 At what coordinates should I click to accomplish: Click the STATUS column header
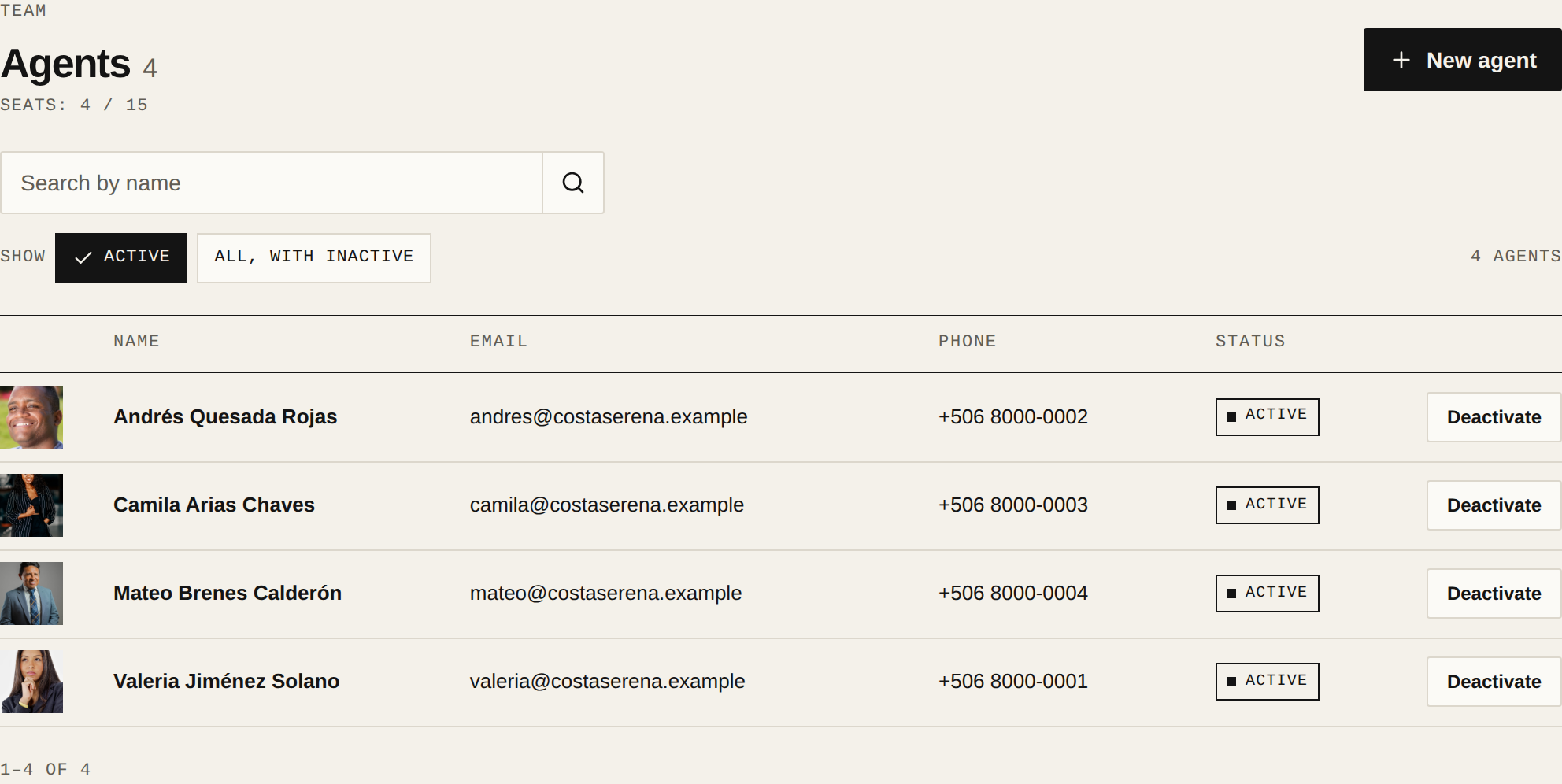coord(1250,341)
